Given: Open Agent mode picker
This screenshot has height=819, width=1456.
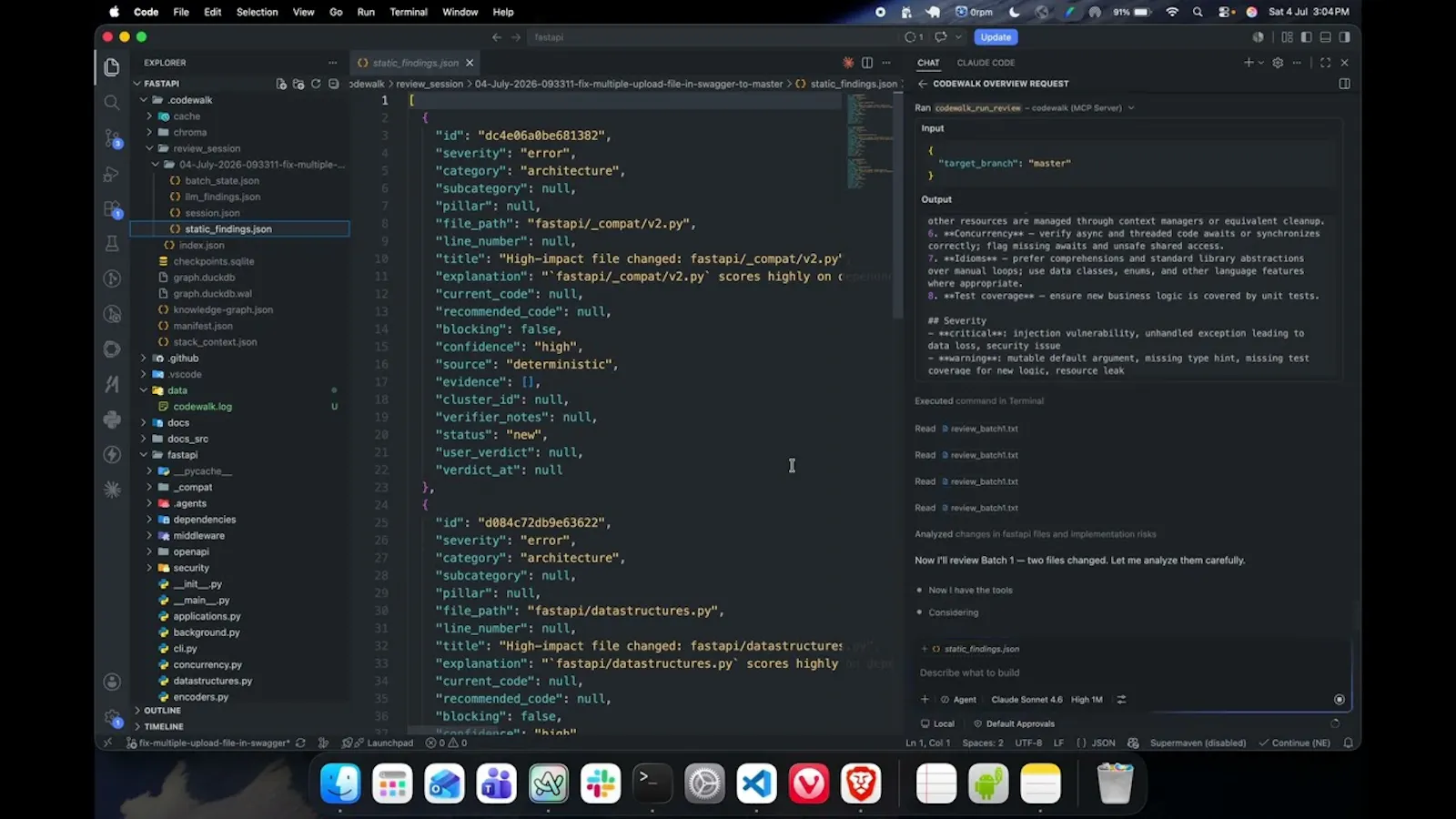Looking at the screenshot, I should (x=959, y=700).
